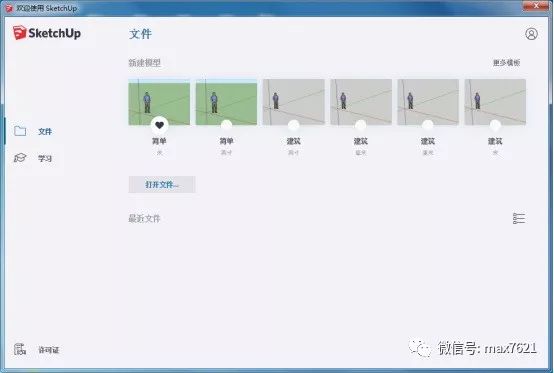554x373 pixels.
Task: Click the SketchUp logo in sidebar
Action: pyautogui.click(x=47, y=33)
